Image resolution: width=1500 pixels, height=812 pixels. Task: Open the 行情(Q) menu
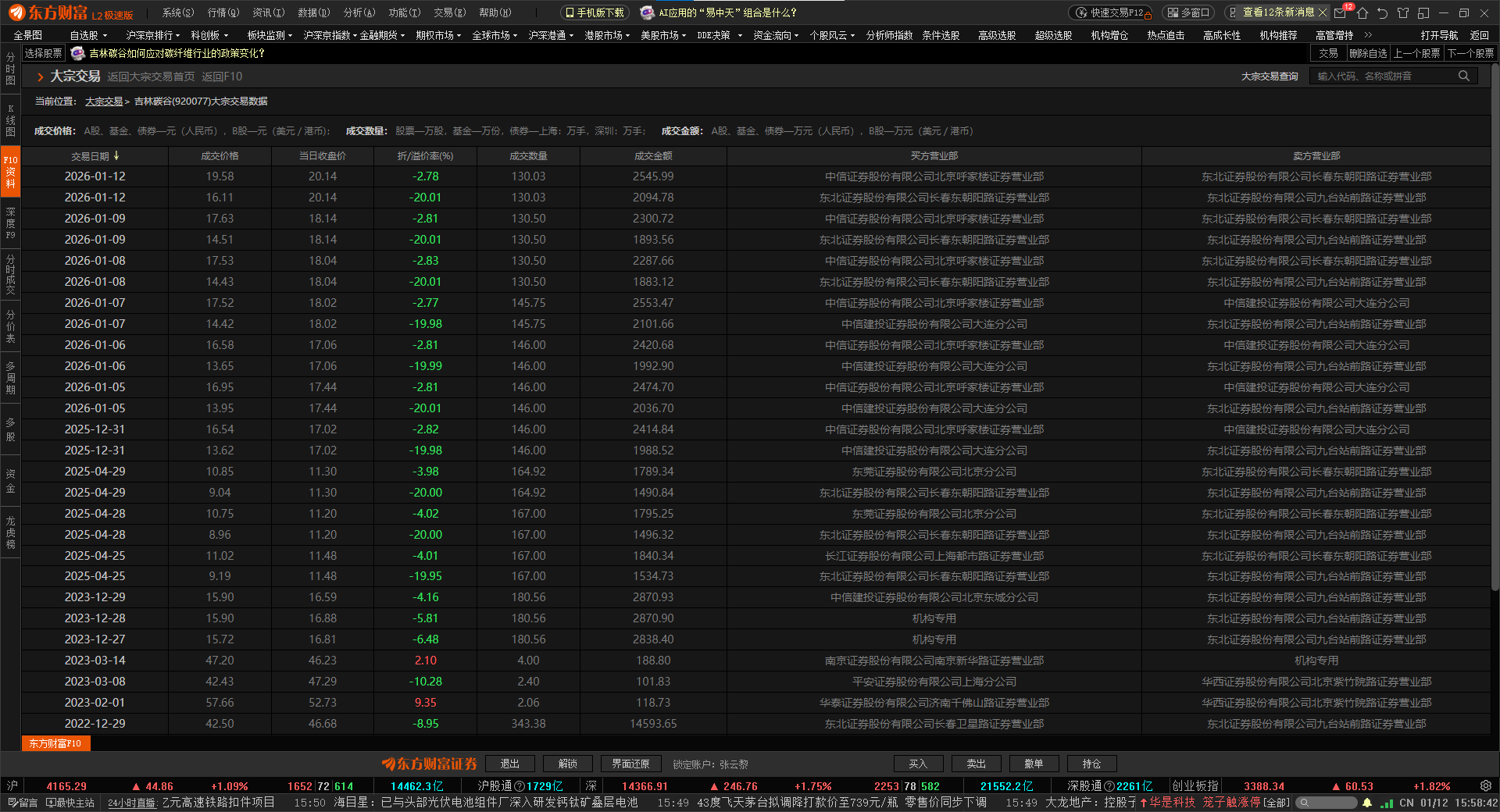coord(223,12)
